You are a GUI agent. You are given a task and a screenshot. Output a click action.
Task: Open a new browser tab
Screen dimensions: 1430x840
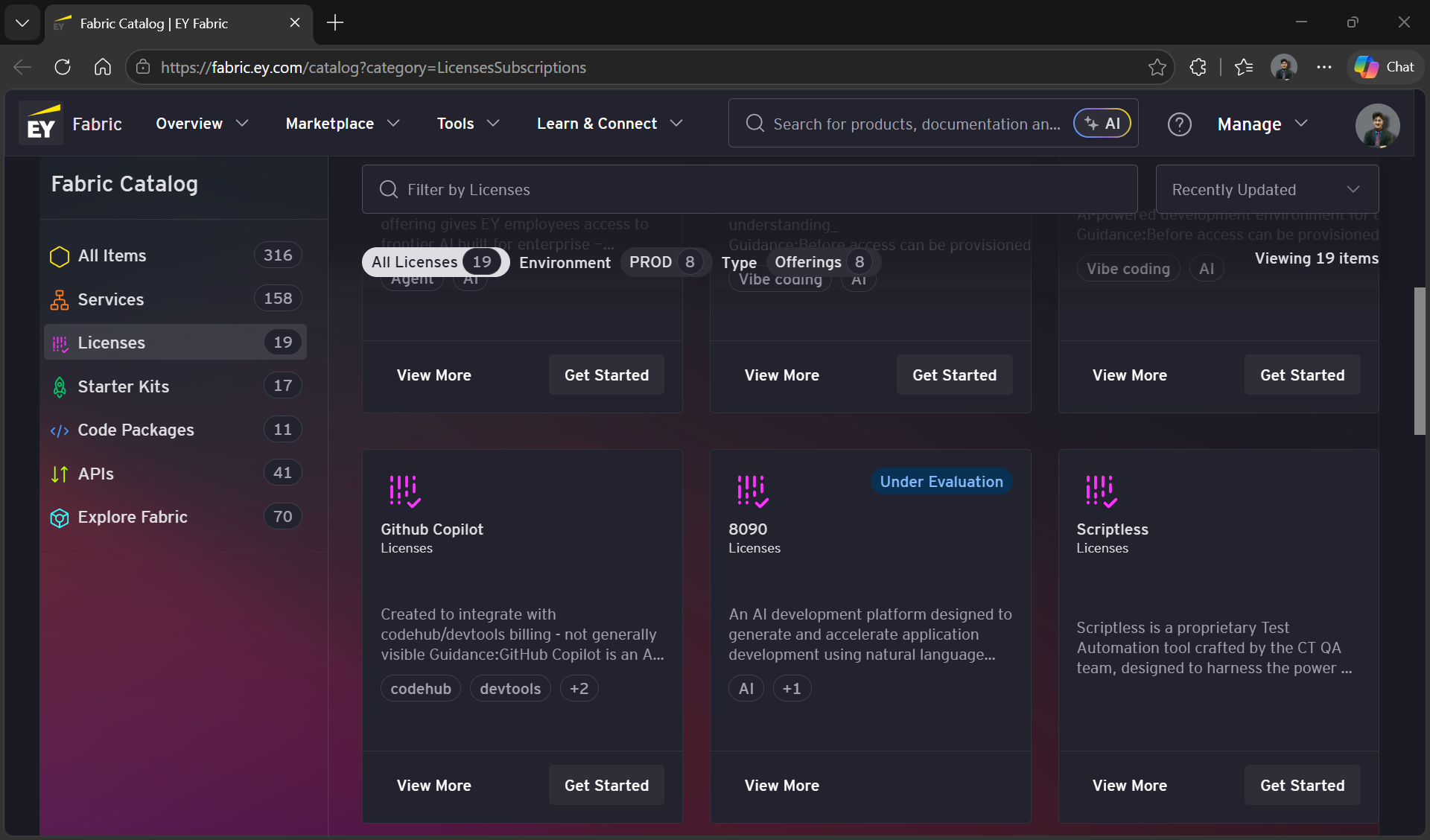tap(335, 23)
